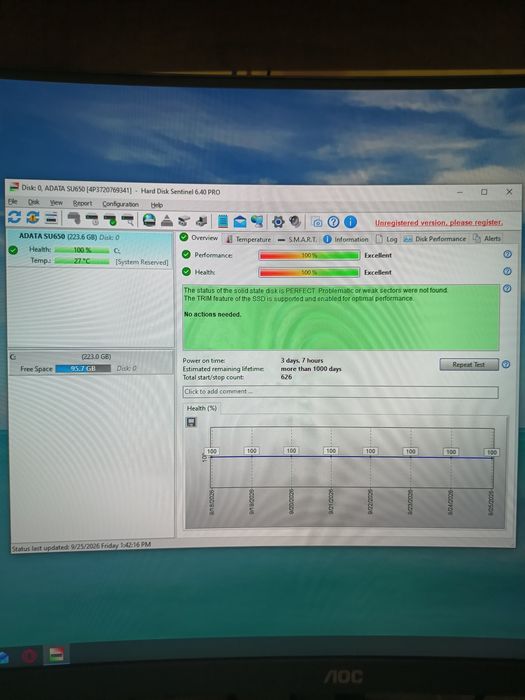Click the fourth disk surface test icon

coord(128,220)
